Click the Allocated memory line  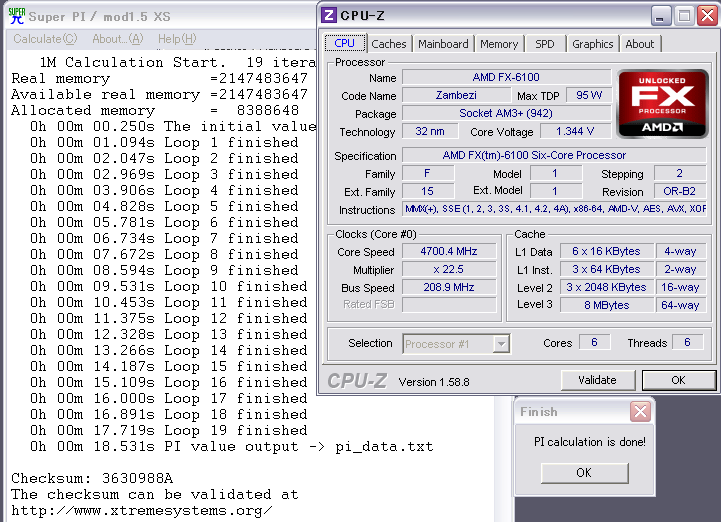[x=155, y=111]
